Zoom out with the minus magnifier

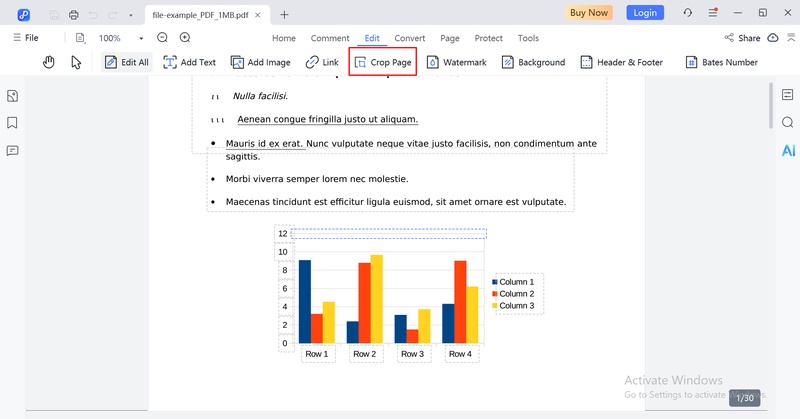(162, 37)
